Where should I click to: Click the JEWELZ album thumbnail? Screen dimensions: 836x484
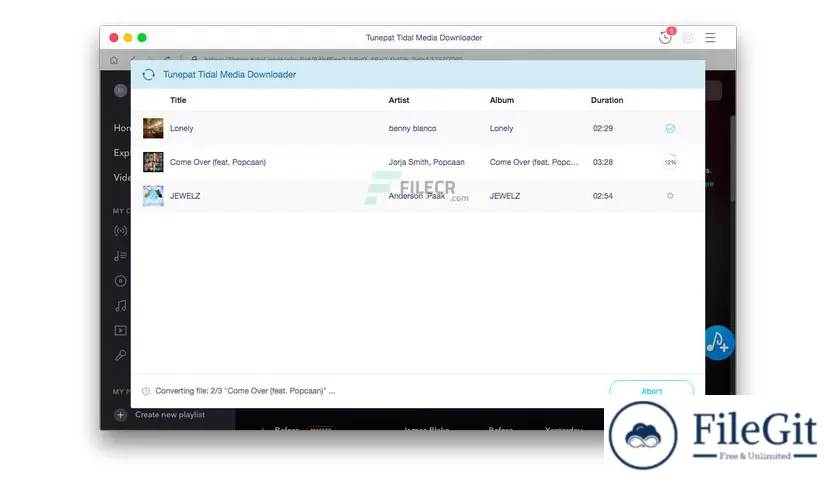(x=153, y=196)
